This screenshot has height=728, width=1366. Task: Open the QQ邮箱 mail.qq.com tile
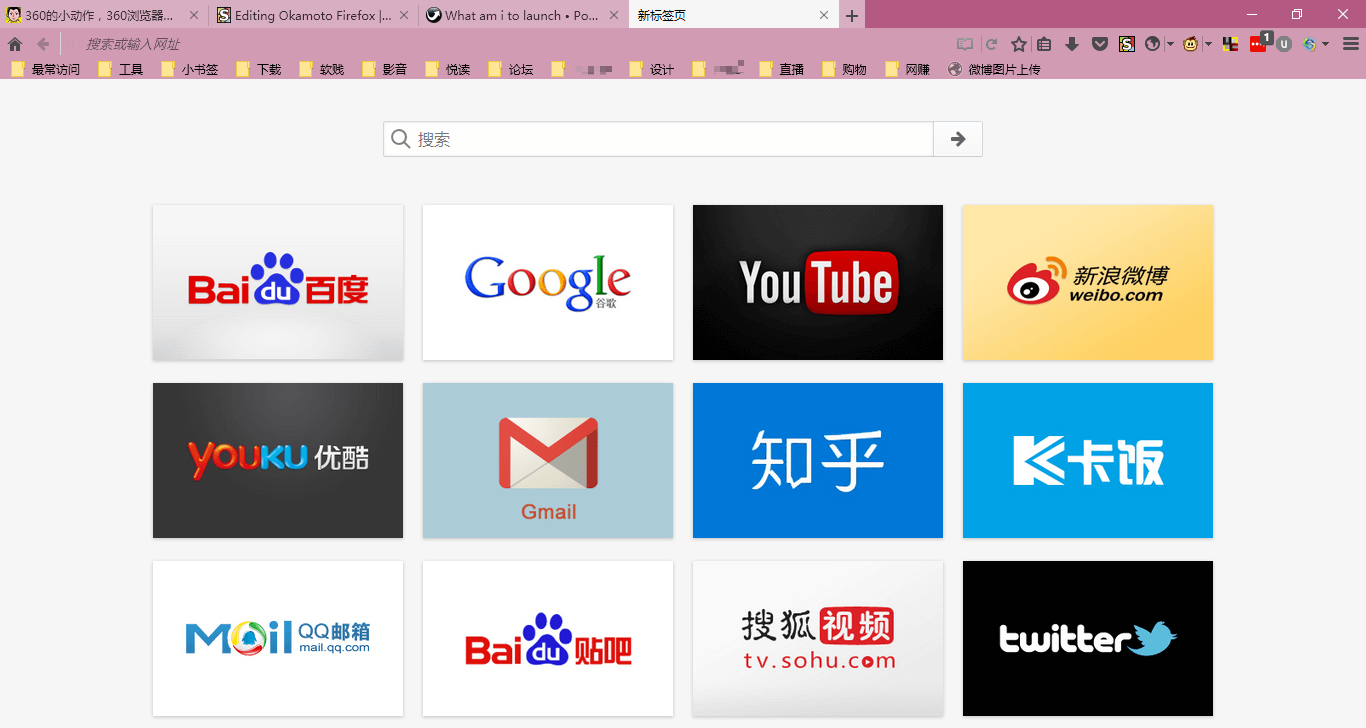pos(278,638)
